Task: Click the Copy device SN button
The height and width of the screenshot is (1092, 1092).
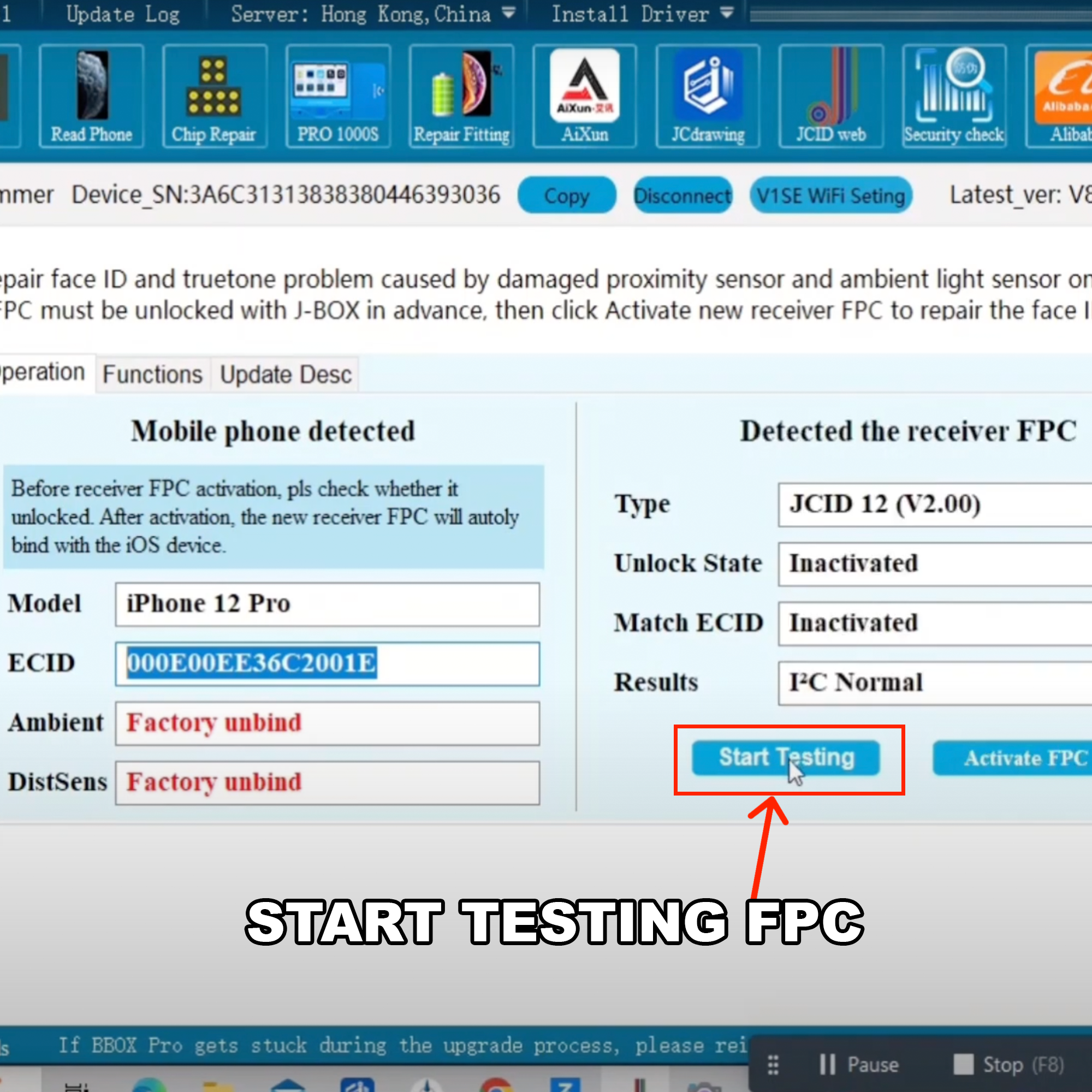Action: click(x=566, y=195)
